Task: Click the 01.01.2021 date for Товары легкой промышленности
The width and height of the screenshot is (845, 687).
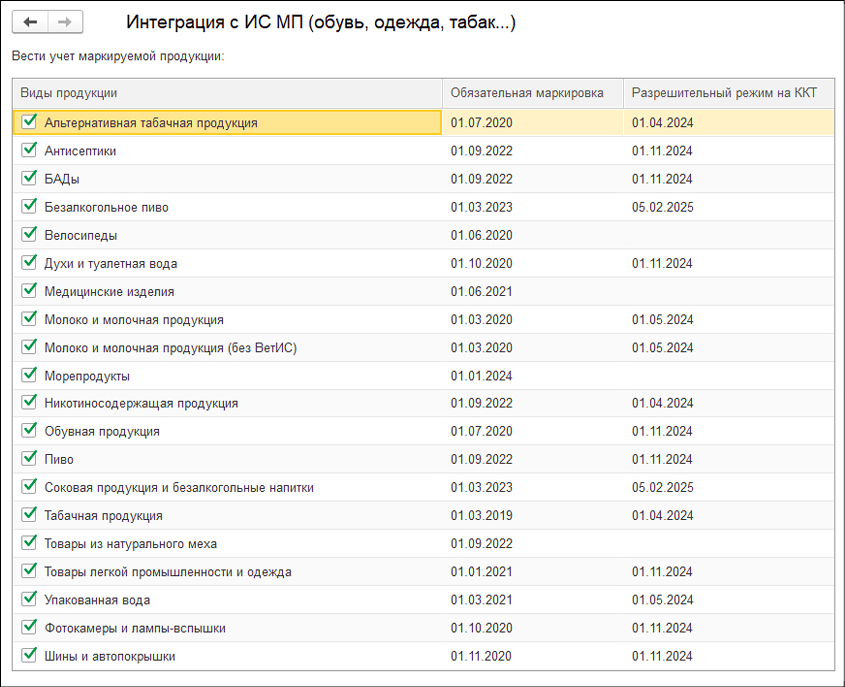Action: coord(482,572)
